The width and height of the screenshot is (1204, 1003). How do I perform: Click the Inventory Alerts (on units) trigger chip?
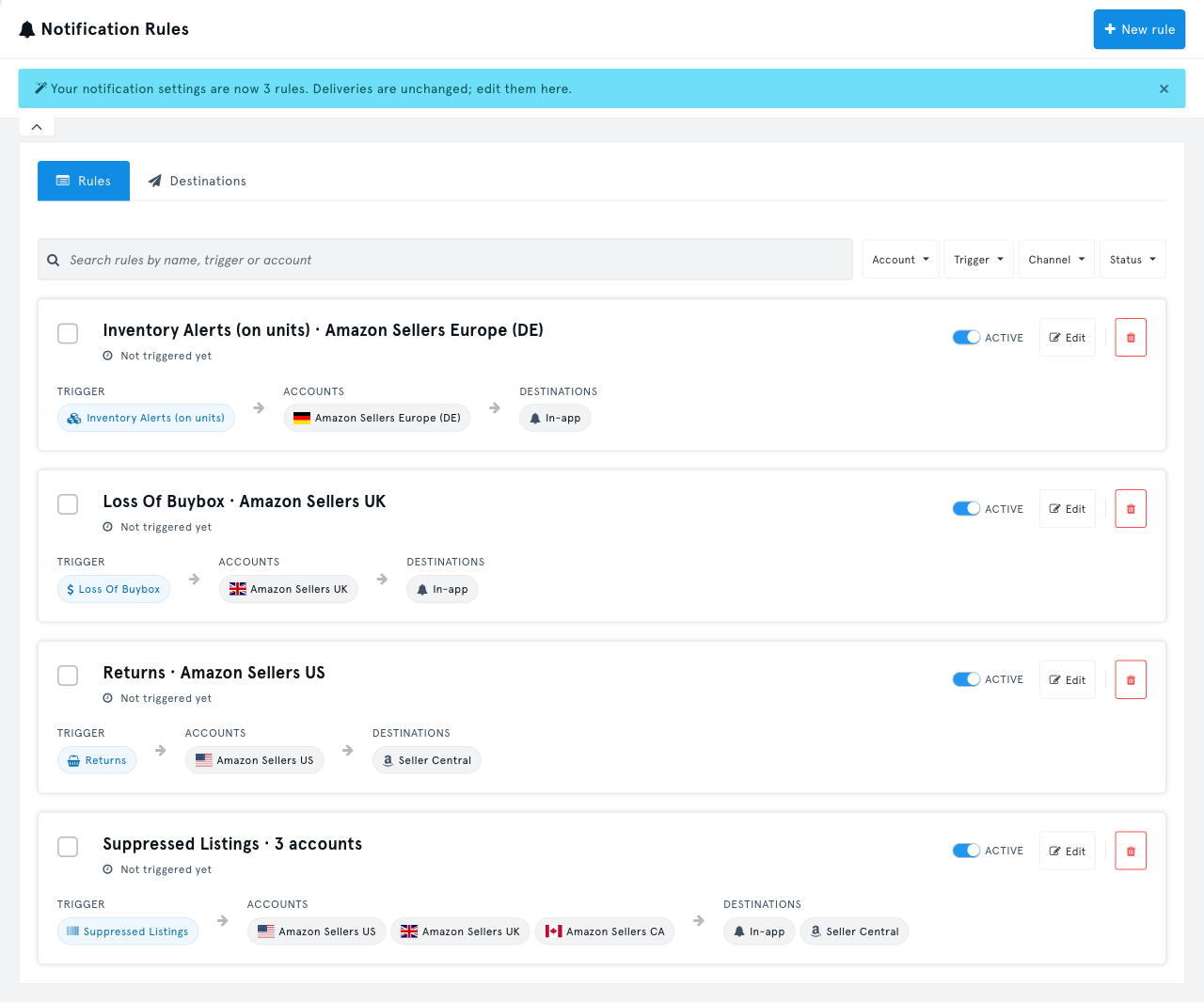pyautogui.click(x=146, y=418)
